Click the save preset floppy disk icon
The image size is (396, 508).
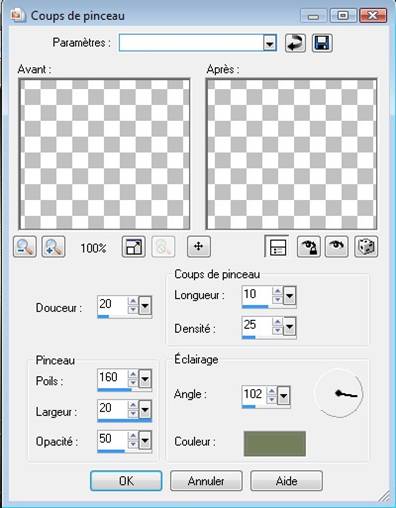(322, 43)
